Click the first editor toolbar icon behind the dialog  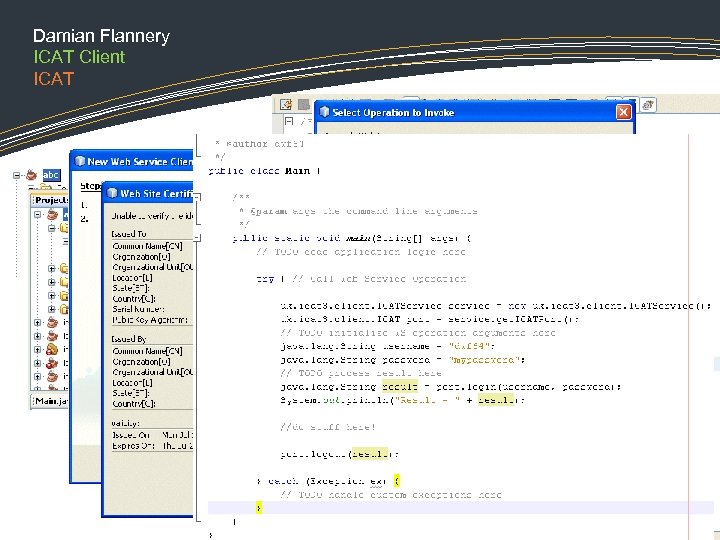tap(286, 105)
